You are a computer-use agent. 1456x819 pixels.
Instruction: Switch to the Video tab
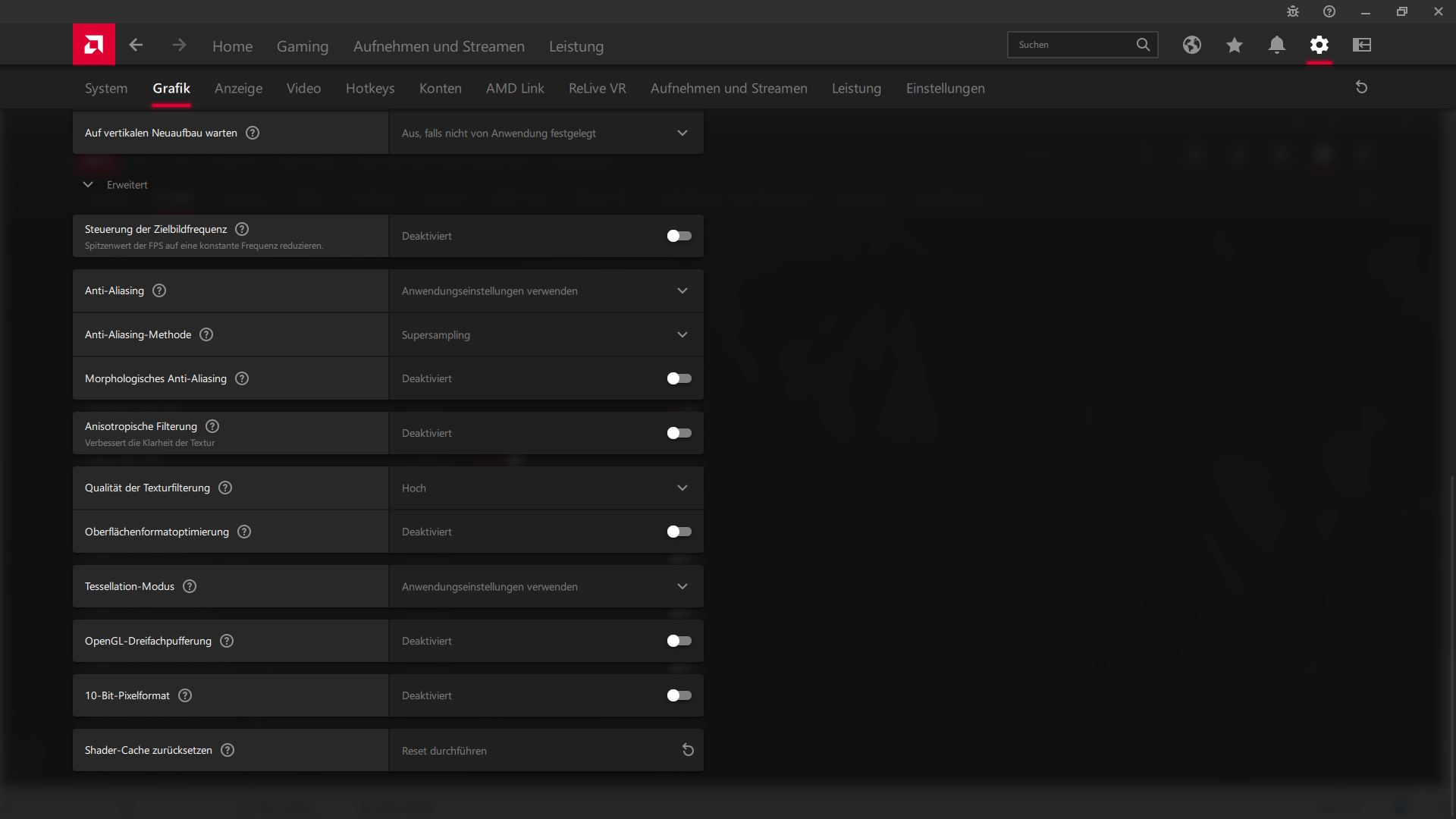point(303,88)
